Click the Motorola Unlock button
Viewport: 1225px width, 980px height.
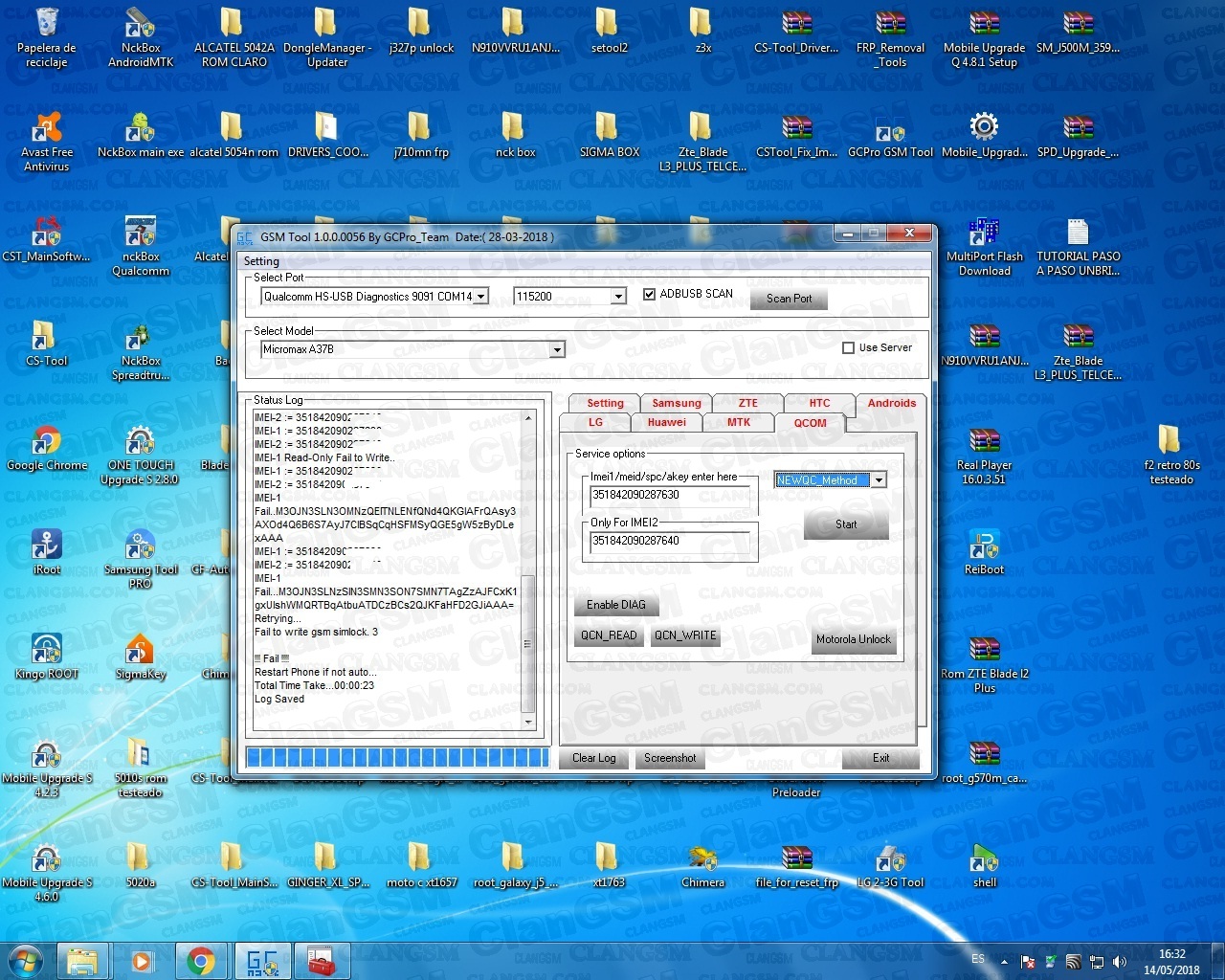click(853, 639)
